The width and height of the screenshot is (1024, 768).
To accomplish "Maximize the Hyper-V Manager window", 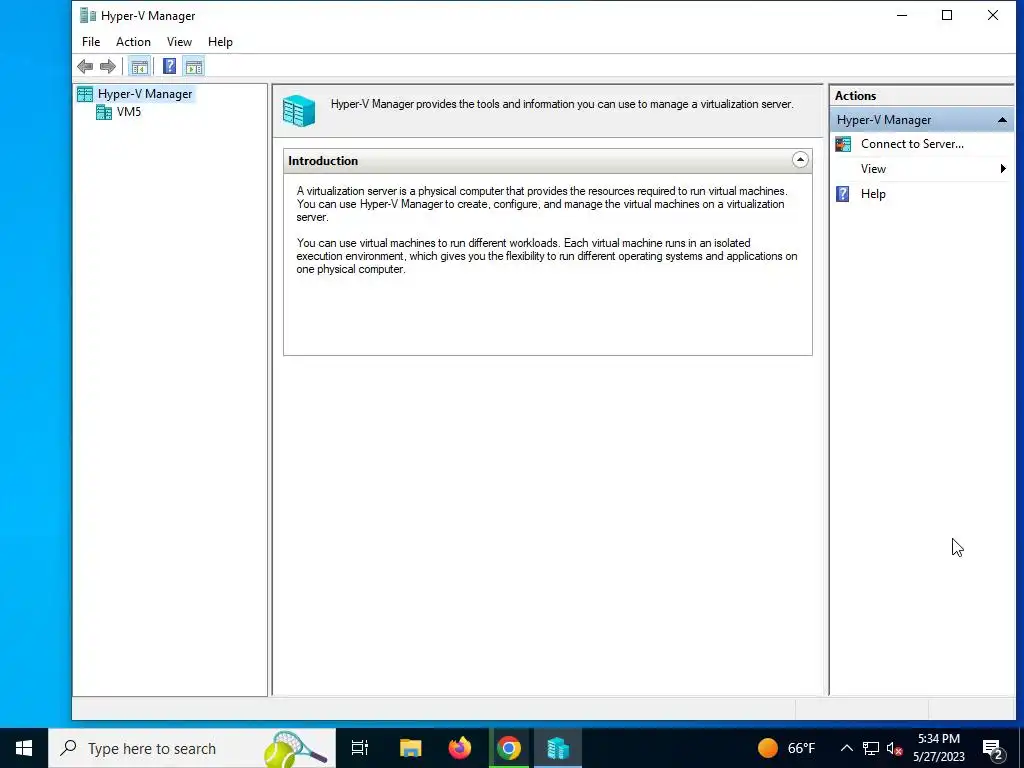I will [x=947, y=15].
